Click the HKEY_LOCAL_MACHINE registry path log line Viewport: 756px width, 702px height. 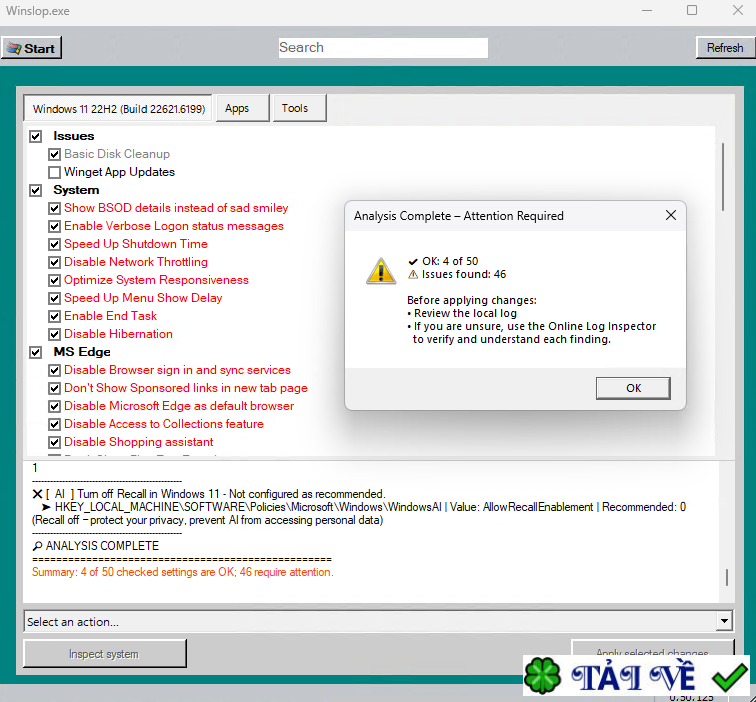364,507
